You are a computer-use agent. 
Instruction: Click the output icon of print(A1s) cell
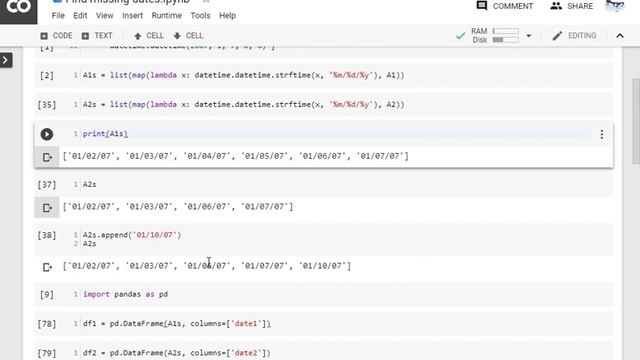[x=47, y=157]
